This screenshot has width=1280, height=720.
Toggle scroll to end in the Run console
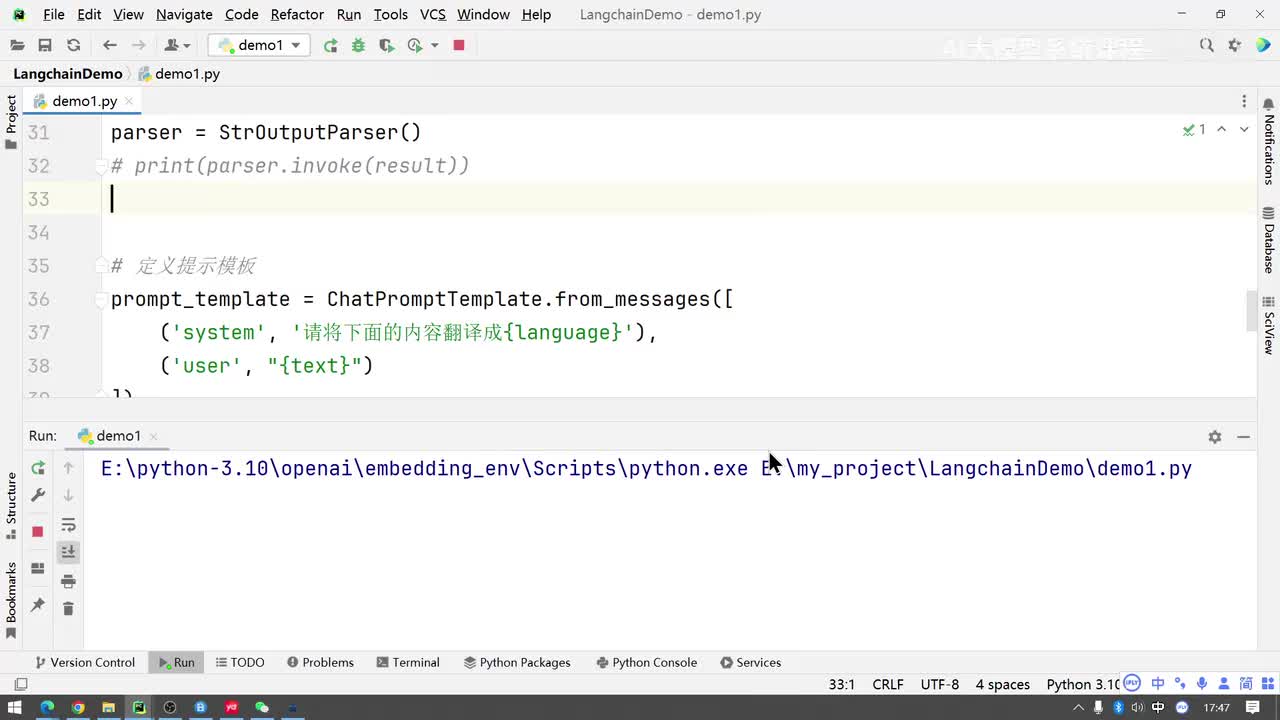(68, 551)
